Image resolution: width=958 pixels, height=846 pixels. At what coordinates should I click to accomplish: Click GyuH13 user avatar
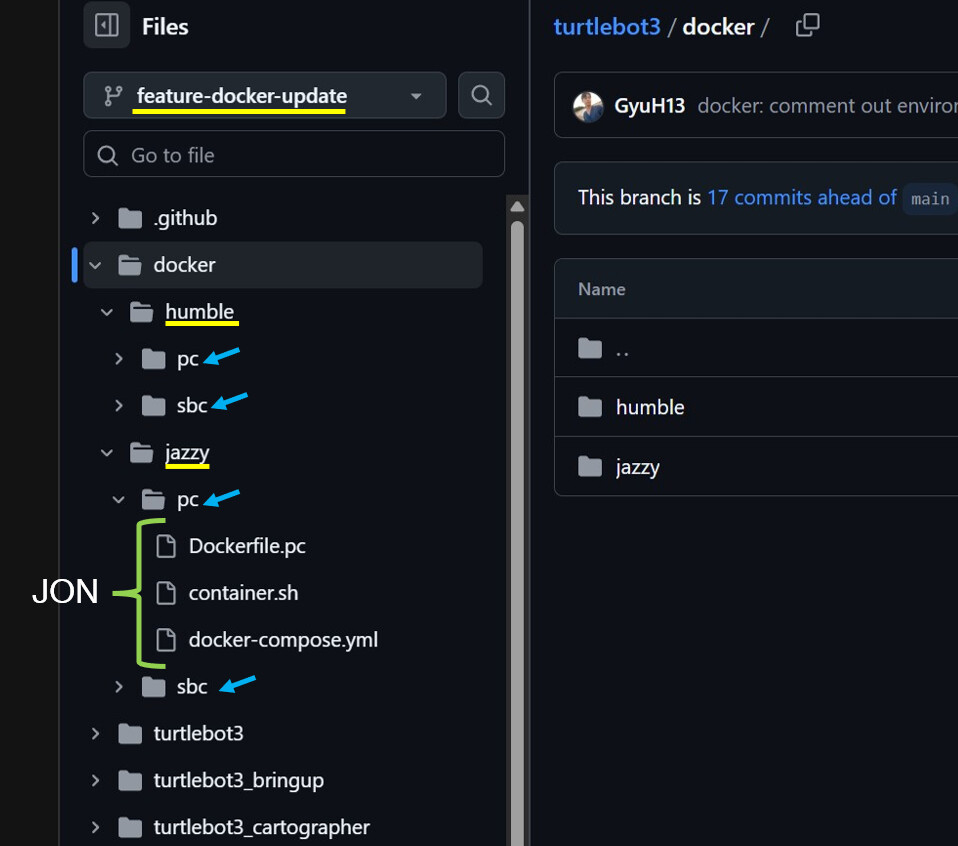(588, 106)
